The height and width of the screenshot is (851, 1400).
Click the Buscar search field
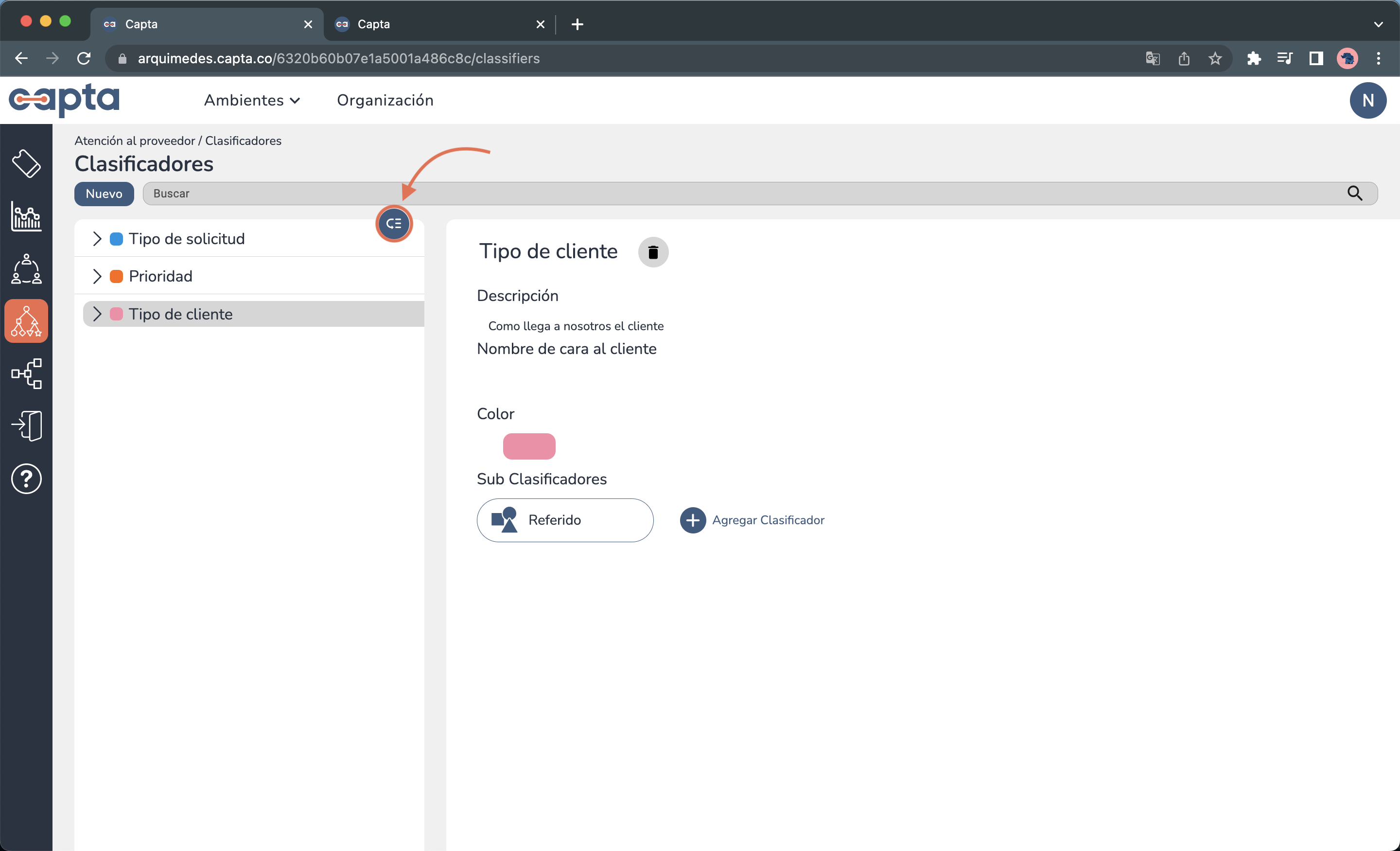(738, 193)
